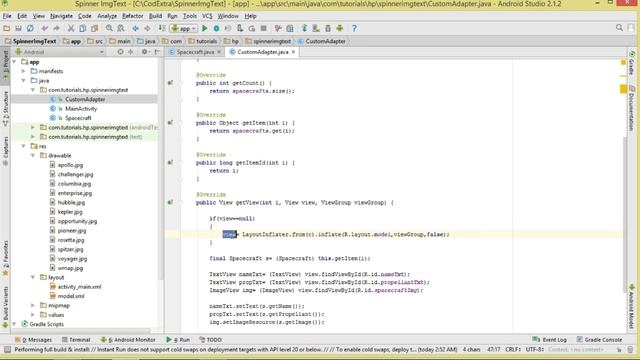Select model.xml in layout folder

(71, 296)
